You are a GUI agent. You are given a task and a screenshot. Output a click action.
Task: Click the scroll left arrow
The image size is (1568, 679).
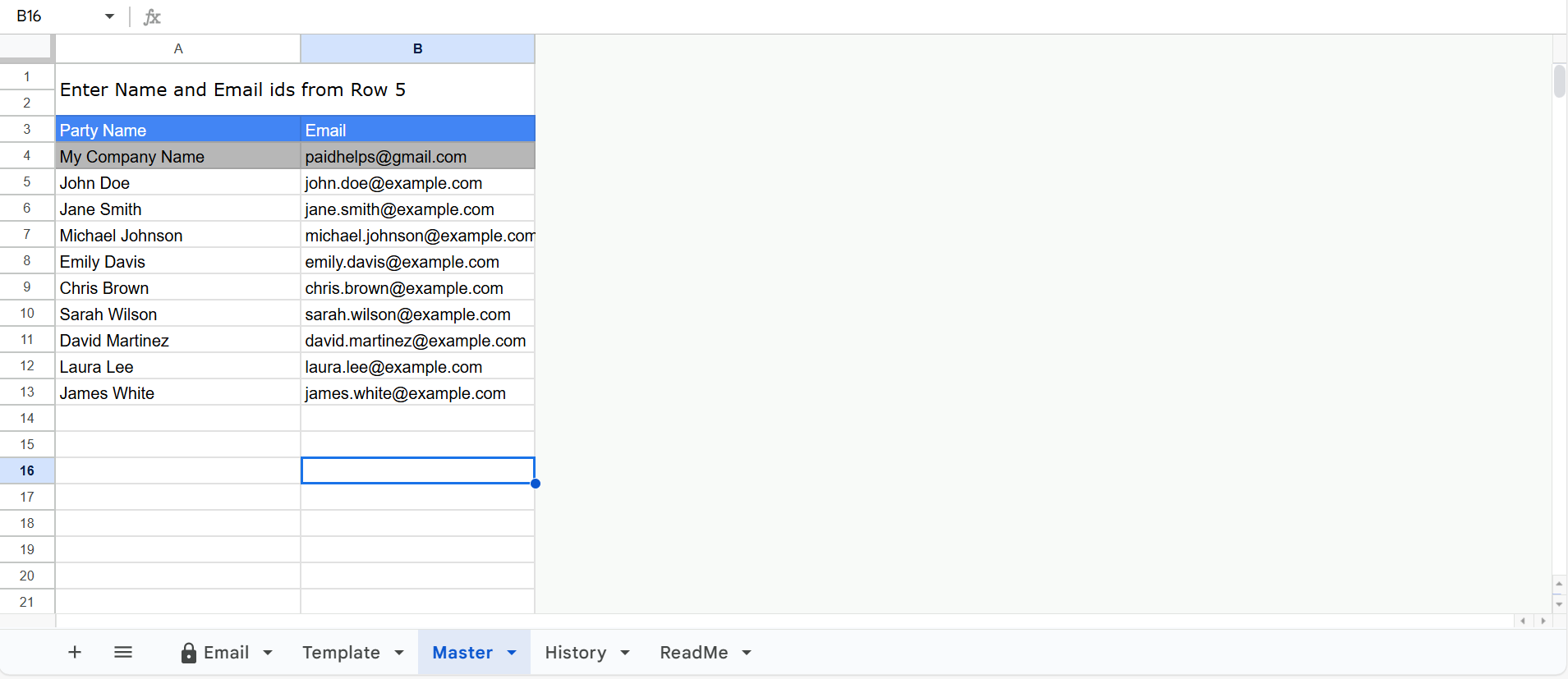pos(1523,621)
